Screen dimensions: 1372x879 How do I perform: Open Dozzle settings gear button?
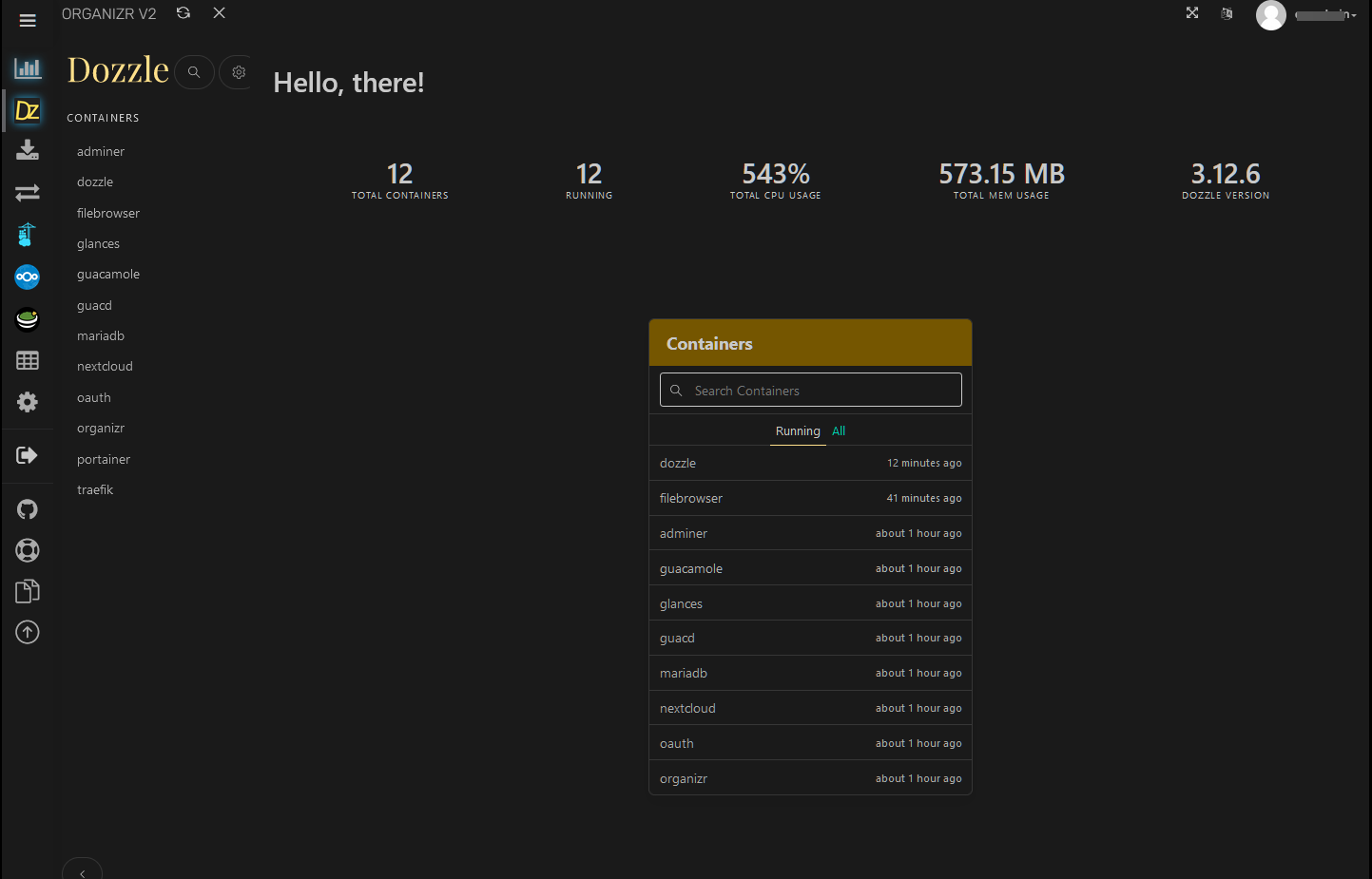(237, 71)
